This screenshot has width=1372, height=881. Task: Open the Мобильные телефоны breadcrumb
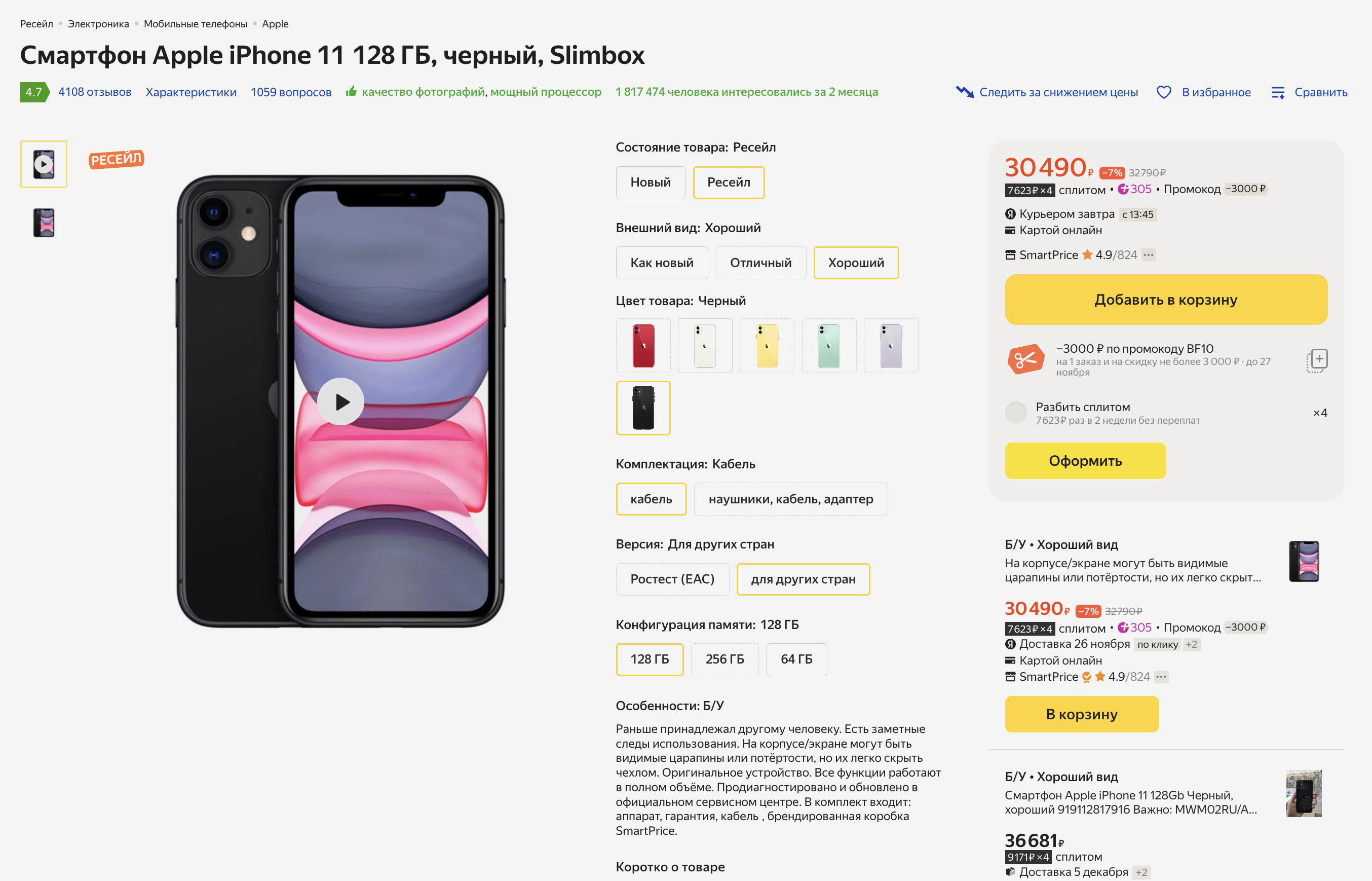point(196,24)
